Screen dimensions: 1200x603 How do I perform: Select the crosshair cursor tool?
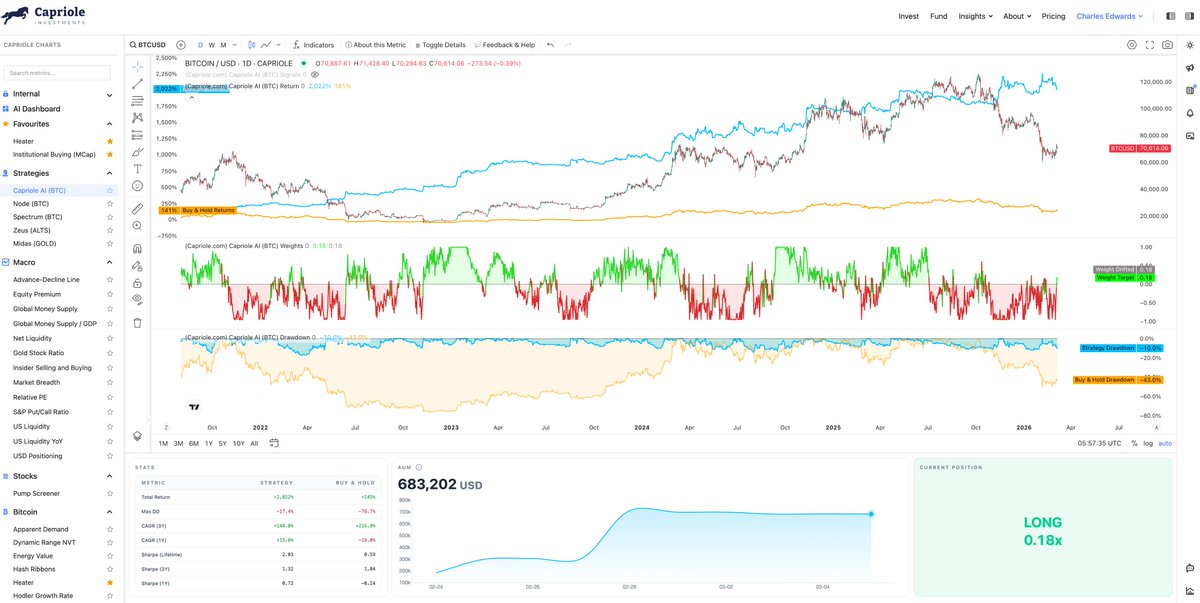pyautogui.click(x=137, y=66)
